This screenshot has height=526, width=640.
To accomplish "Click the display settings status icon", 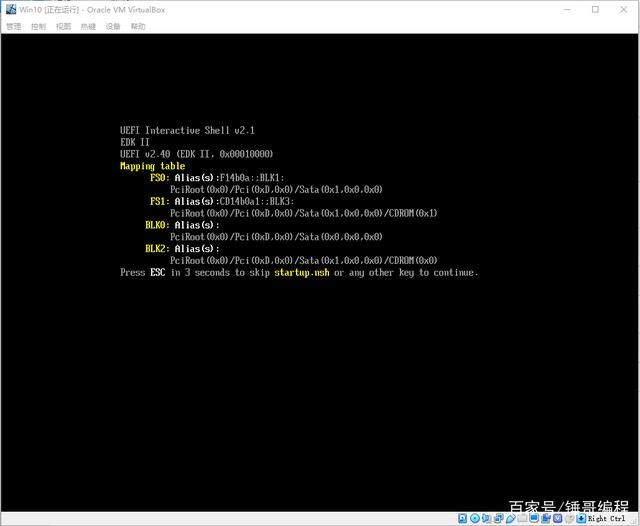I will pos(534,518).
